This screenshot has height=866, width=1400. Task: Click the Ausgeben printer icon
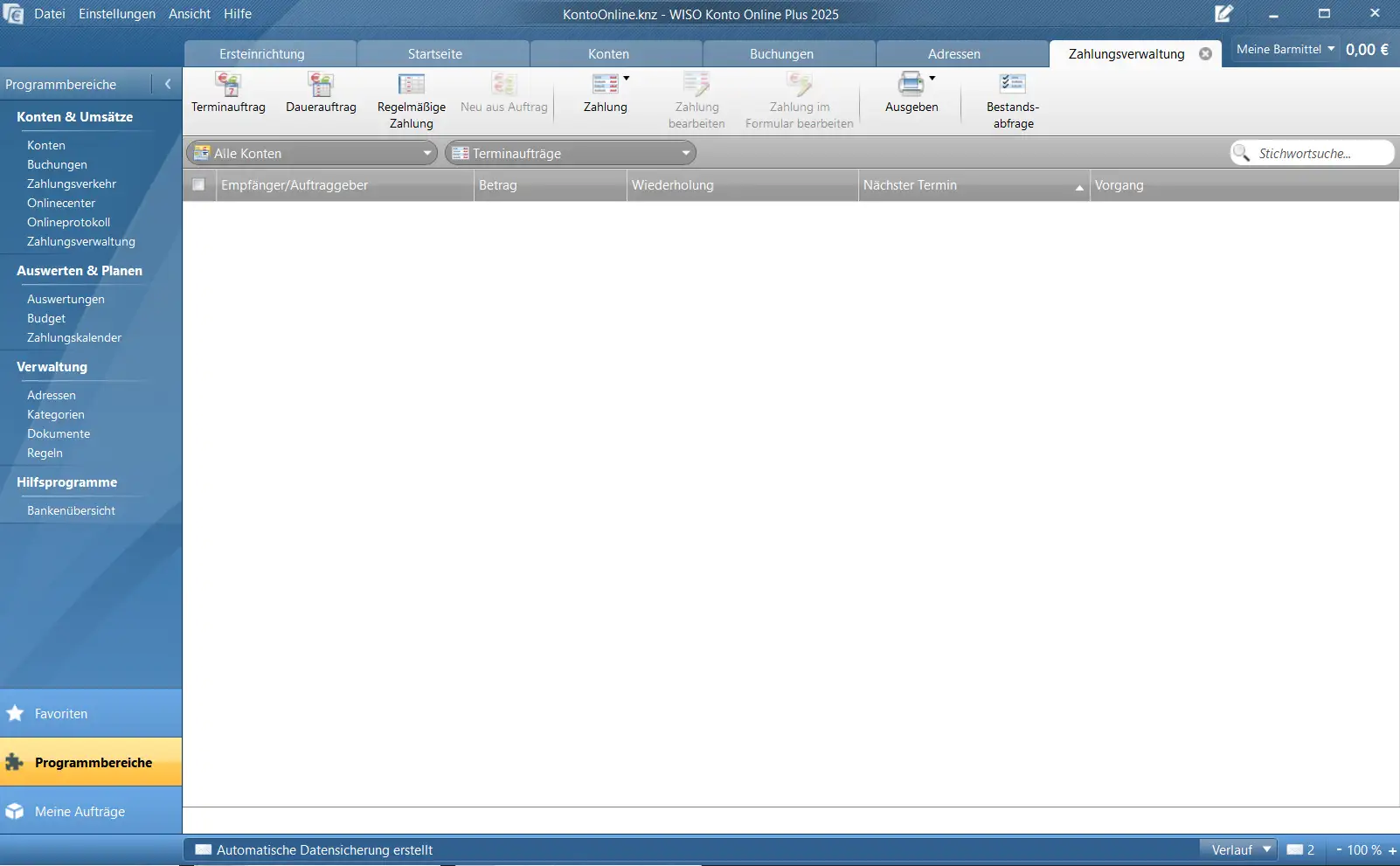(x=911, y=85)
